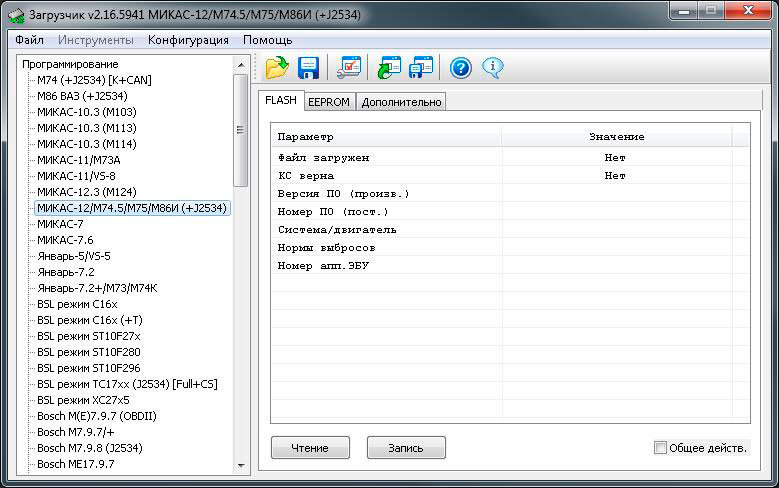
Task: Click the green arrow load configuration icon
Action: pos(389,68)
